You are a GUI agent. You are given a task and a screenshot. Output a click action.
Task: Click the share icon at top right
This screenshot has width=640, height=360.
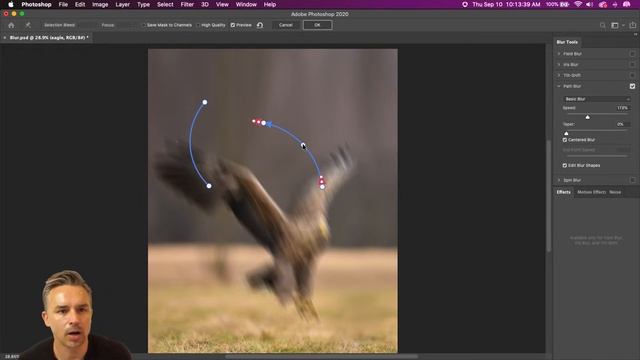pos(633,25)
